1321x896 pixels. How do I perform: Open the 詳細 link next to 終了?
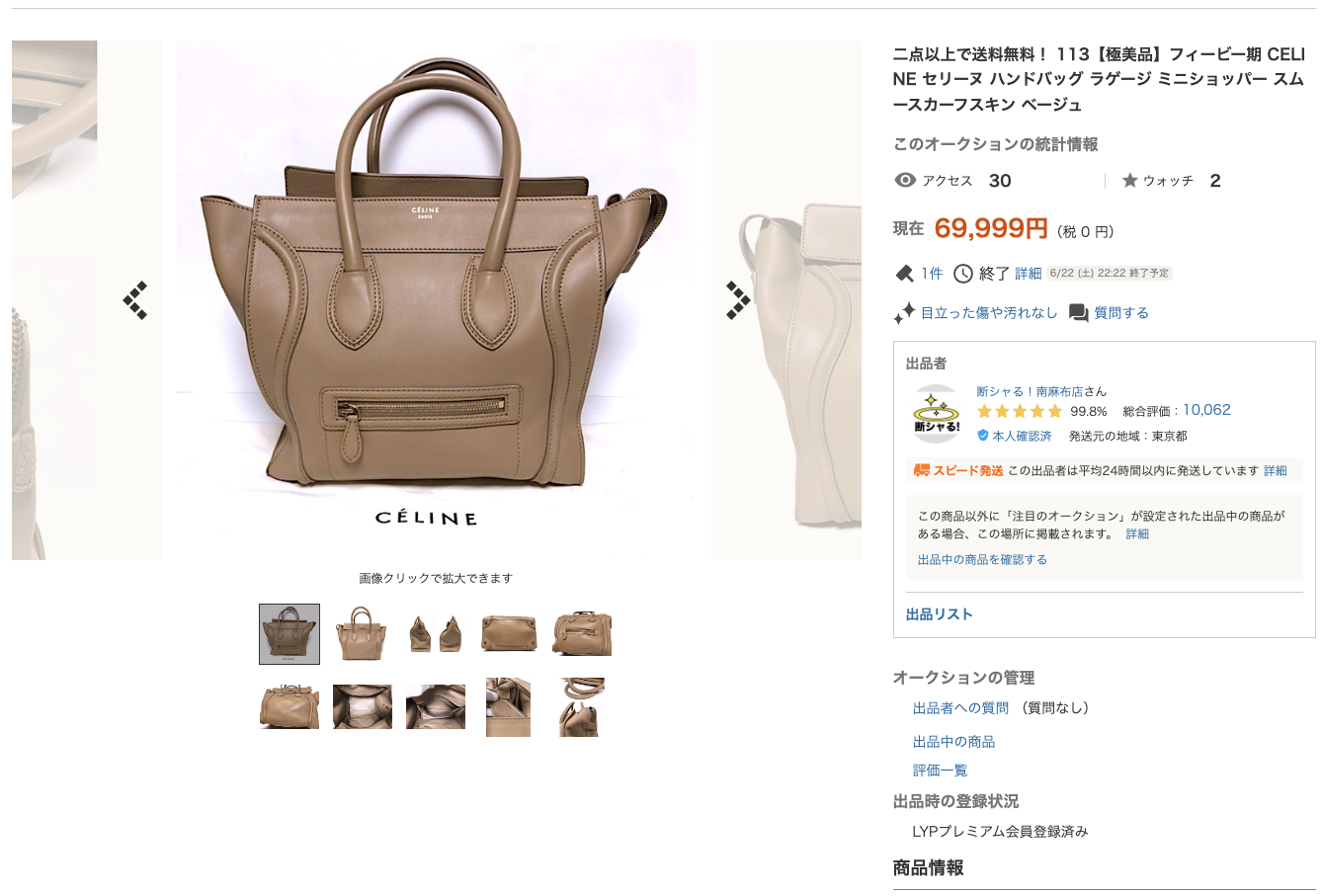[x=1028, y=274]
